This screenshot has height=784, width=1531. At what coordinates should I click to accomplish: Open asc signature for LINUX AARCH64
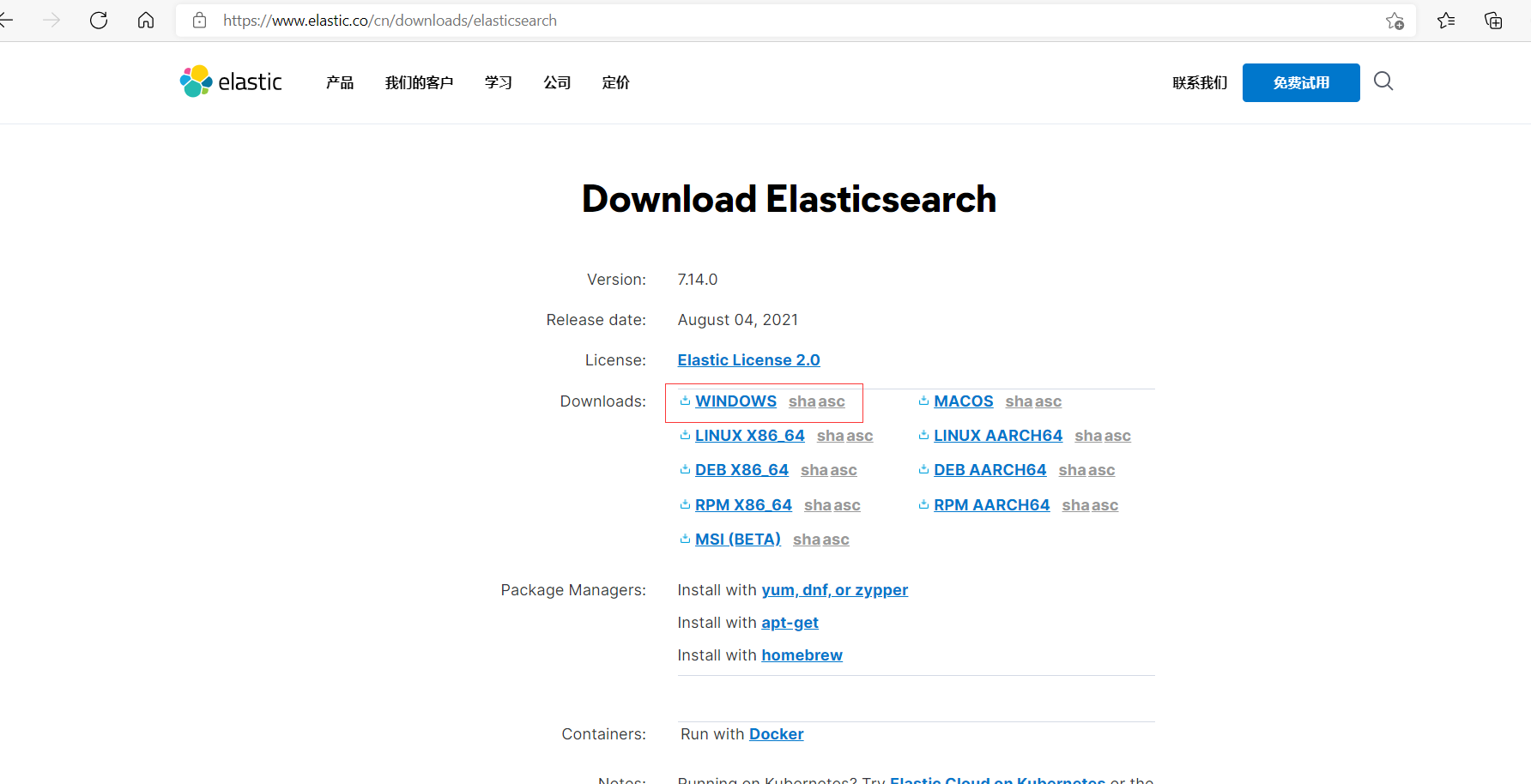[1117, 436]
